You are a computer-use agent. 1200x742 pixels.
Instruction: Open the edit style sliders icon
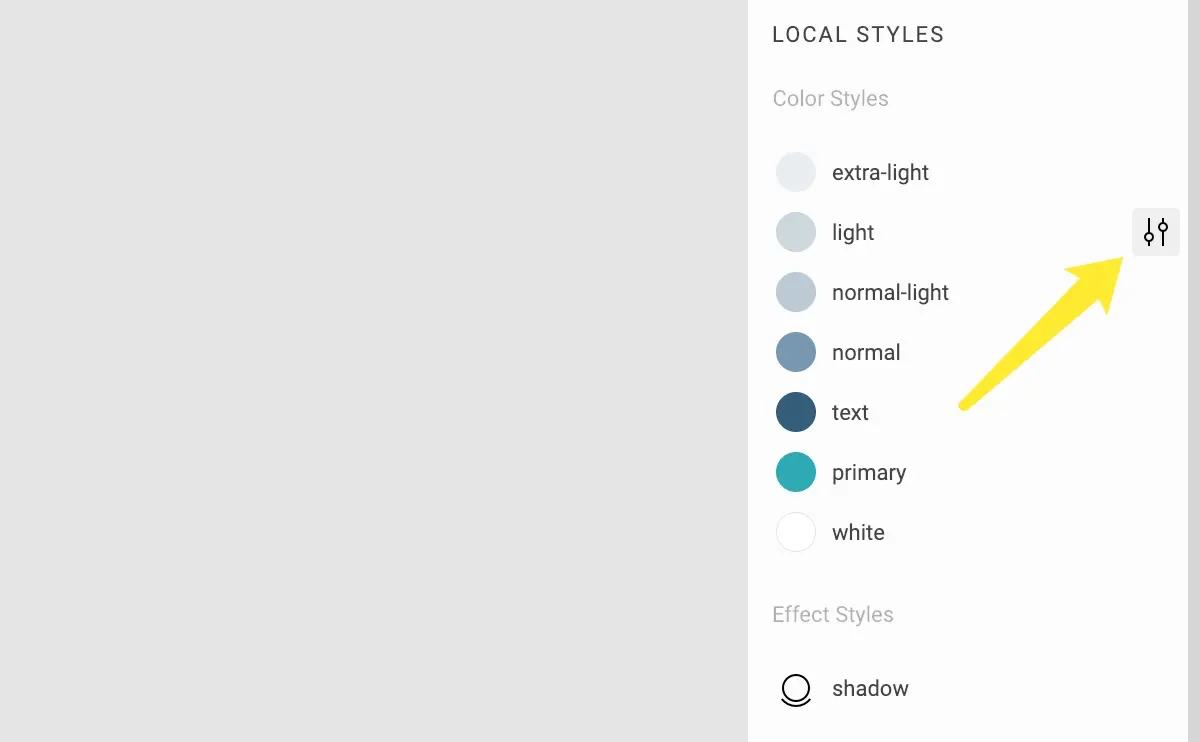click(x=1156, y=232)
